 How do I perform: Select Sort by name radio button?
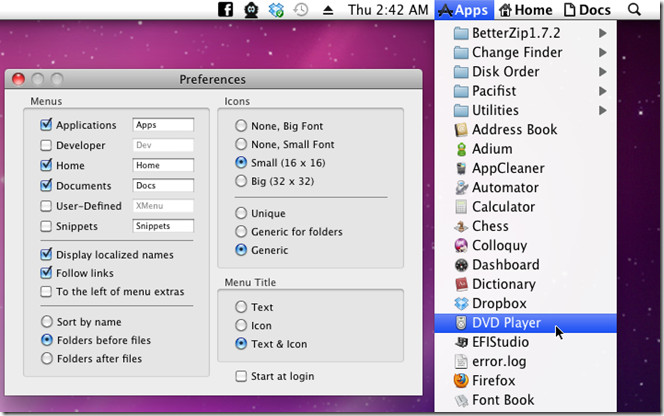click(x=47, y=322)
